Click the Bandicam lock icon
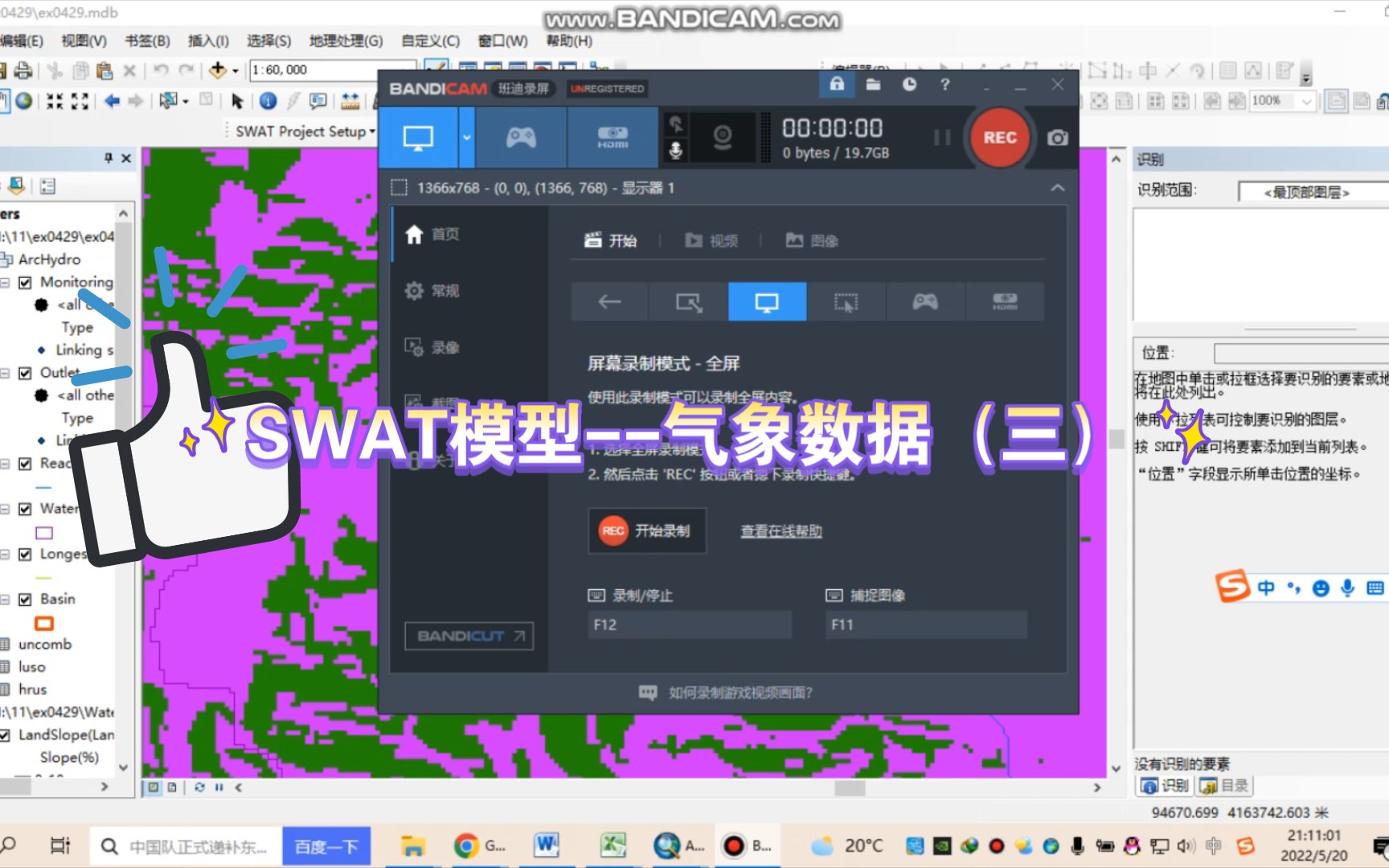Image resolution: width=1389 pixels, height=868 pixels. pos(837,84)
